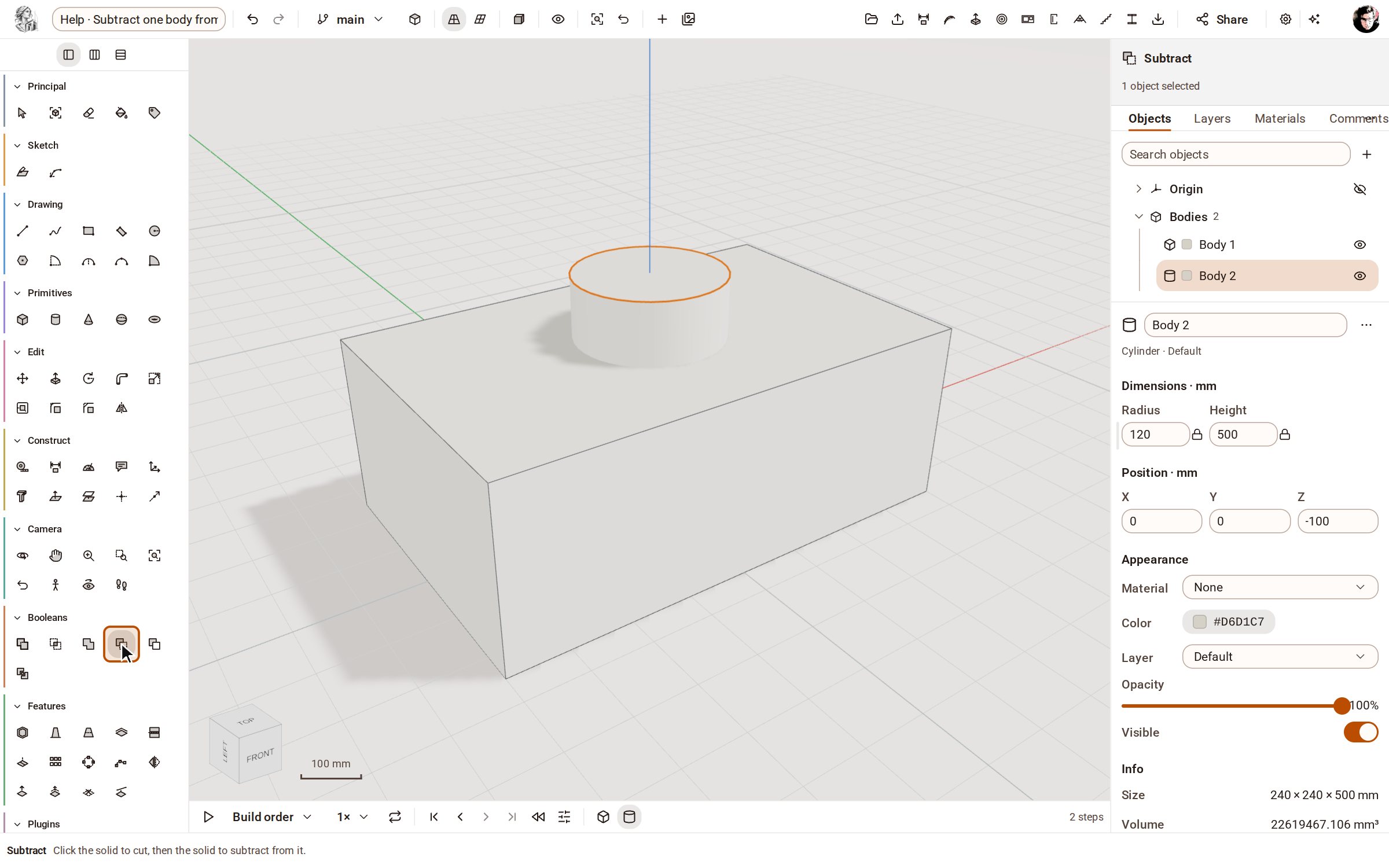Screen dimensions: 1389x868
Task: Open the main branch dropdown
Action: click(350, 19)
